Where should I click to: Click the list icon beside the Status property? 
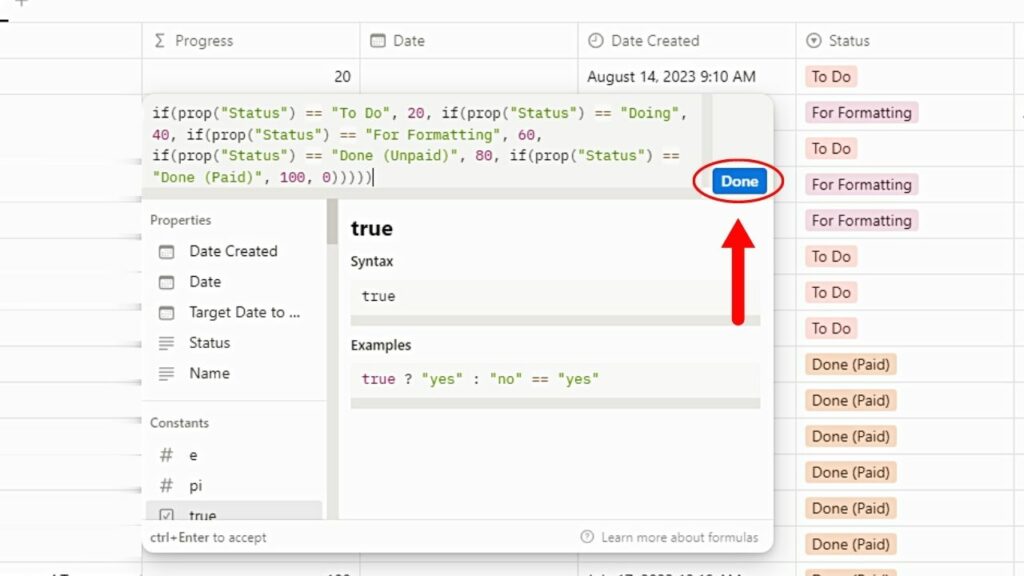(166, 343)
